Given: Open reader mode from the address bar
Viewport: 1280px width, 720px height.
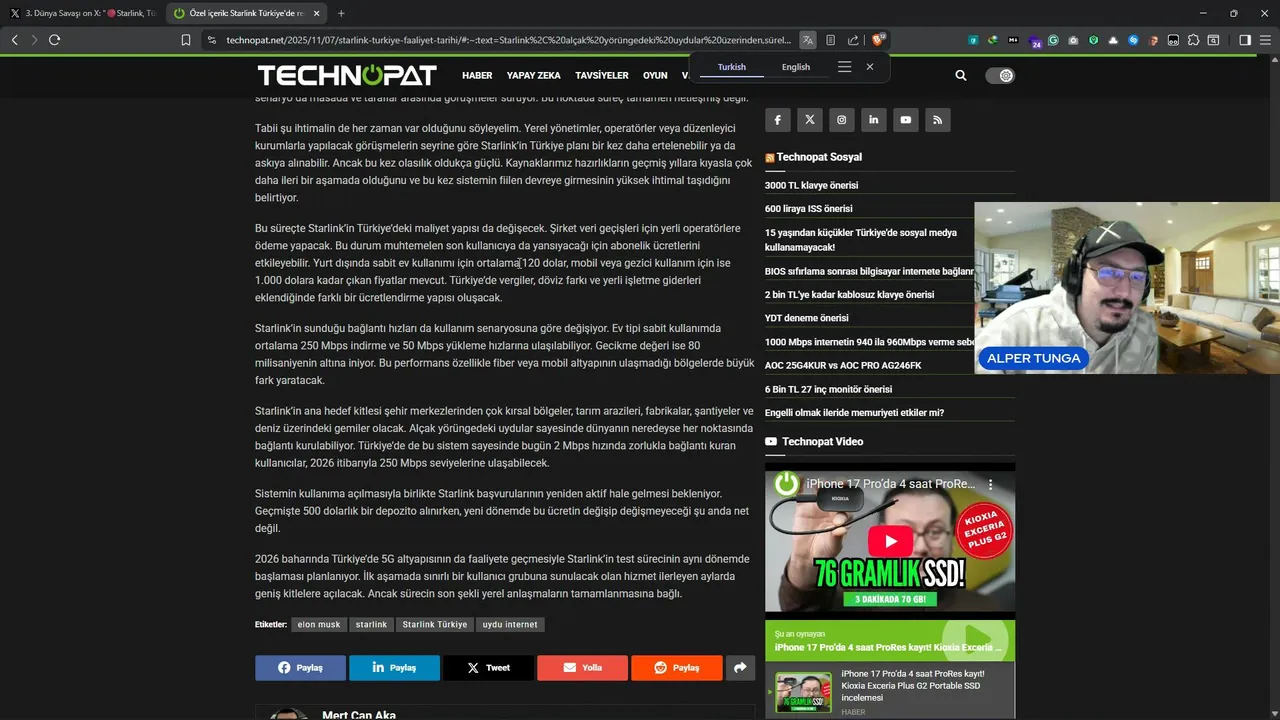Looking at the screenshot, I should point(830,40).
